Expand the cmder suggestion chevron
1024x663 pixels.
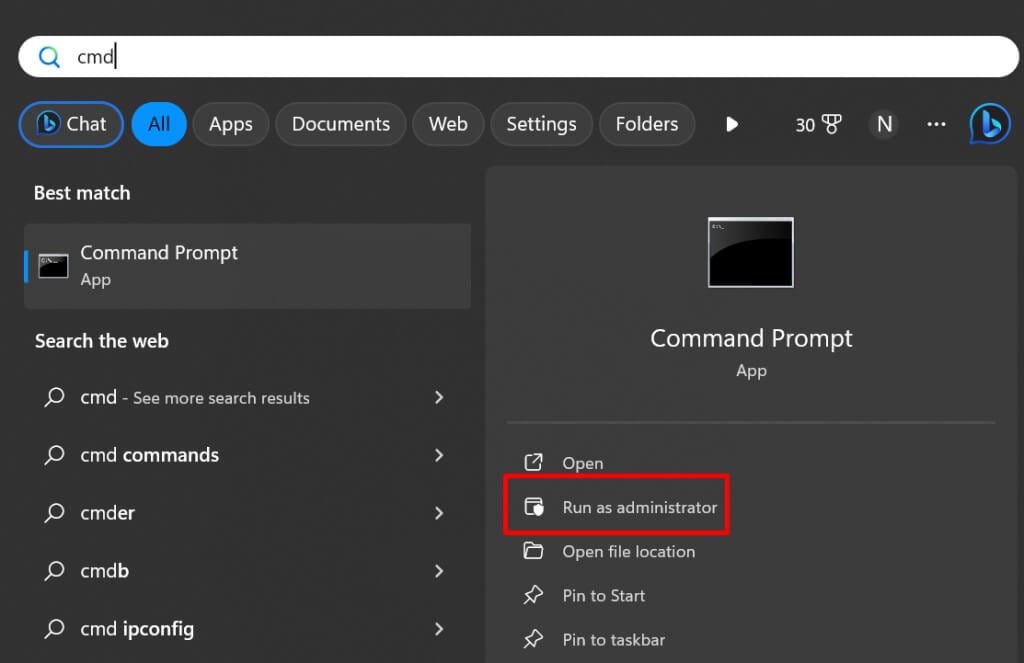438,513
